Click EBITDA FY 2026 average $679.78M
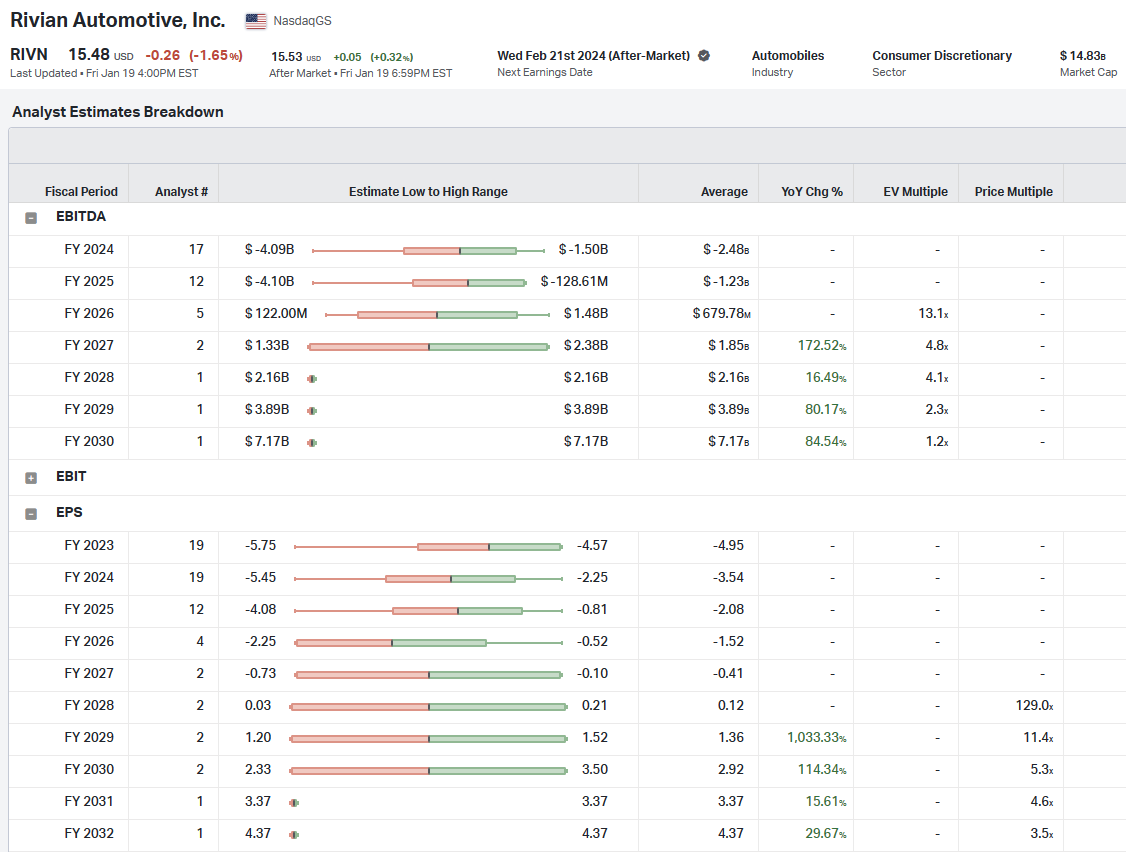The width and height of the screenshot is (1126, 852). point(722,314)
